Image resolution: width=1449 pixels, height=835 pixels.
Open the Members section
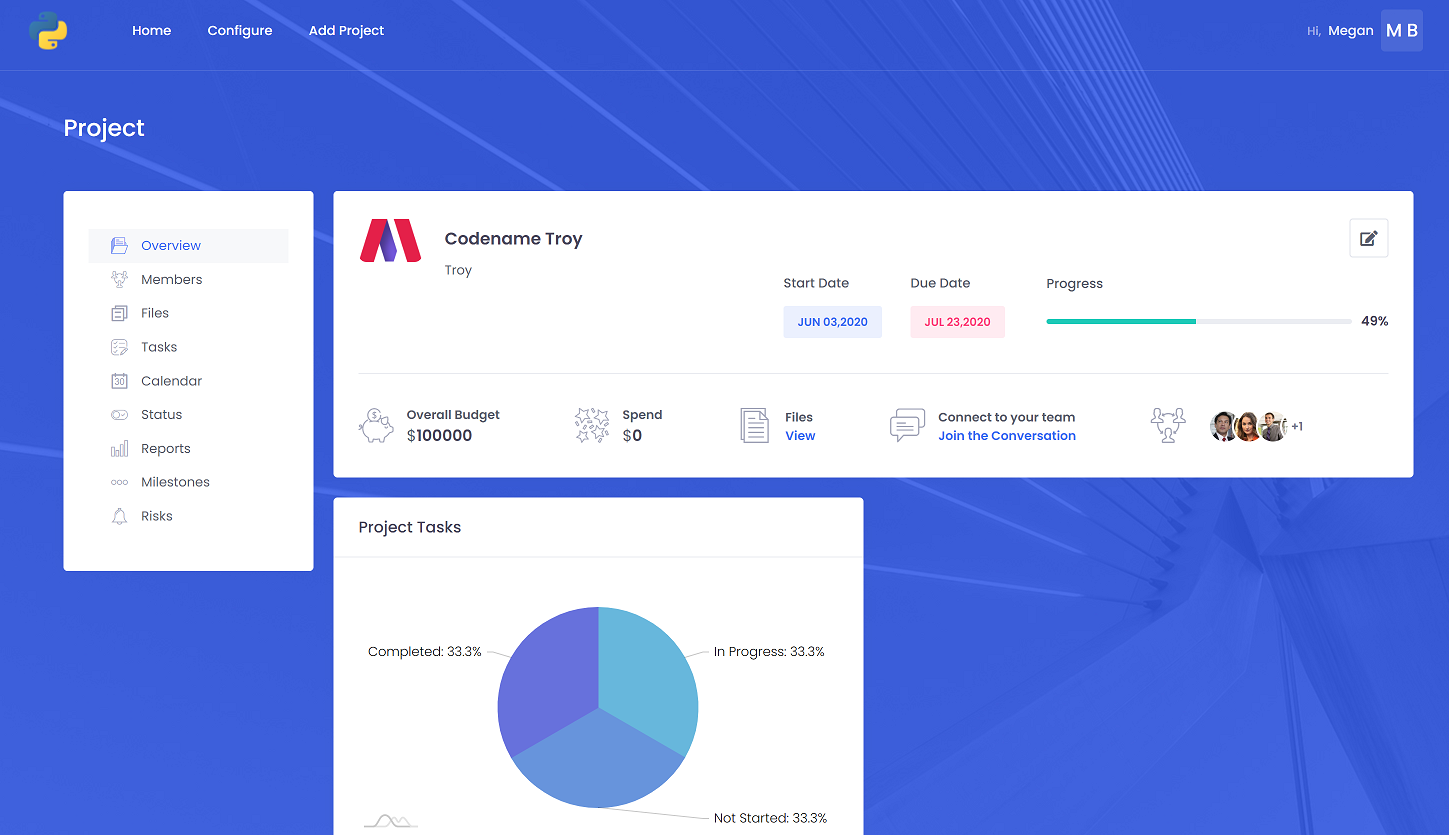[x=188, y=279]
